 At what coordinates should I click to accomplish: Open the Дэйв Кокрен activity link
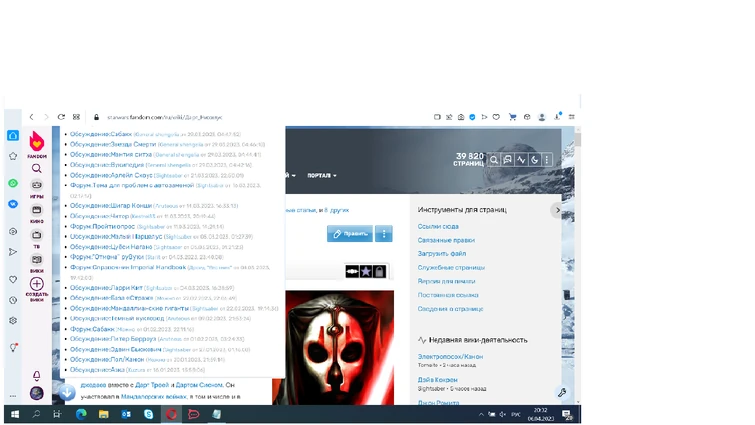pyautogui.click(x=438, y=380)
